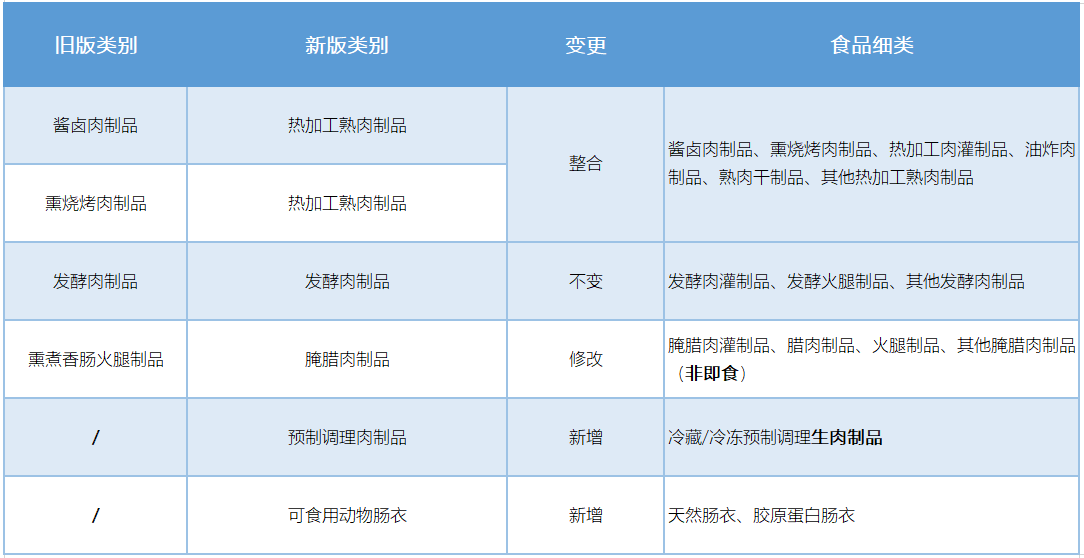Select the 食品细类 column header
The height and width of the screenshot is (558, 1084).
(872, 46)
